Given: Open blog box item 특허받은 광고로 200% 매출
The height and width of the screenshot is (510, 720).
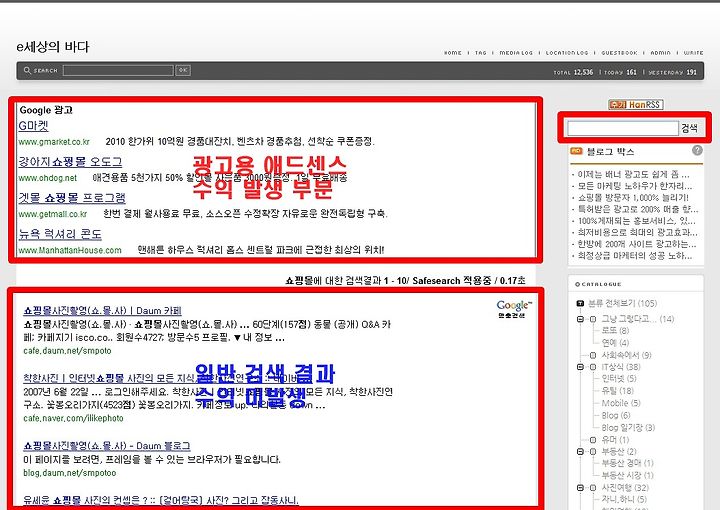Looking at the screenshot, I should pos(638,209).
